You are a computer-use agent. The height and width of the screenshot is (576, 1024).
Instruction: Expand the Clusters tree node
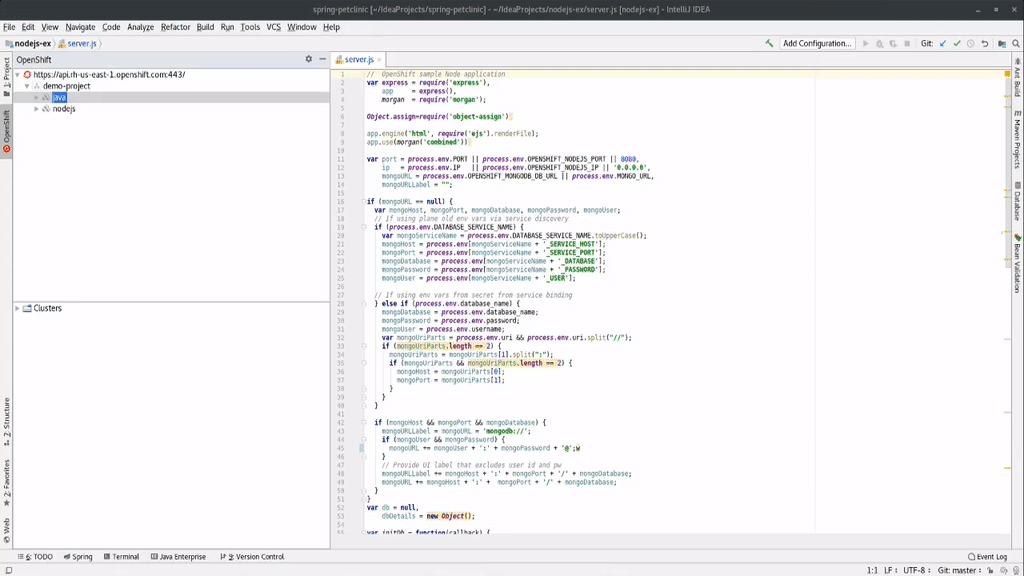(18, 308)
